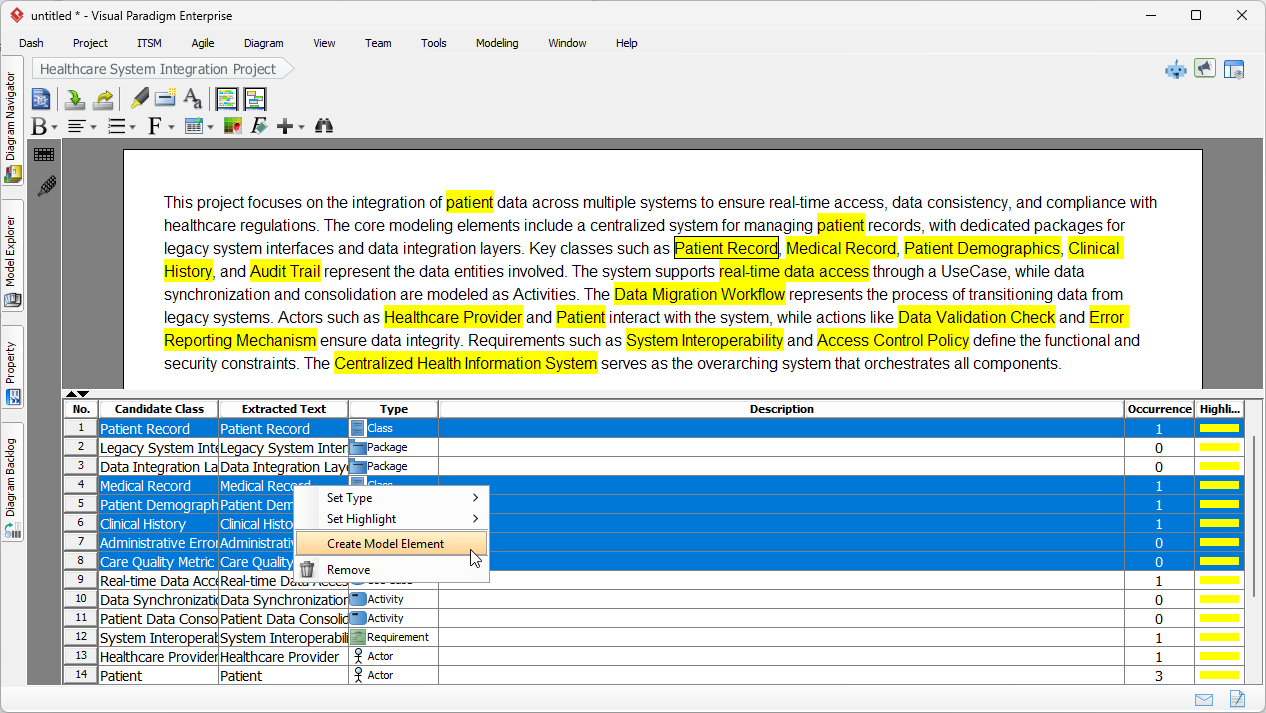Open the Font size dropdown arrow
The height and width of the screenshot is (713, 1266).
pyautogui.click(x=171, y=127)
